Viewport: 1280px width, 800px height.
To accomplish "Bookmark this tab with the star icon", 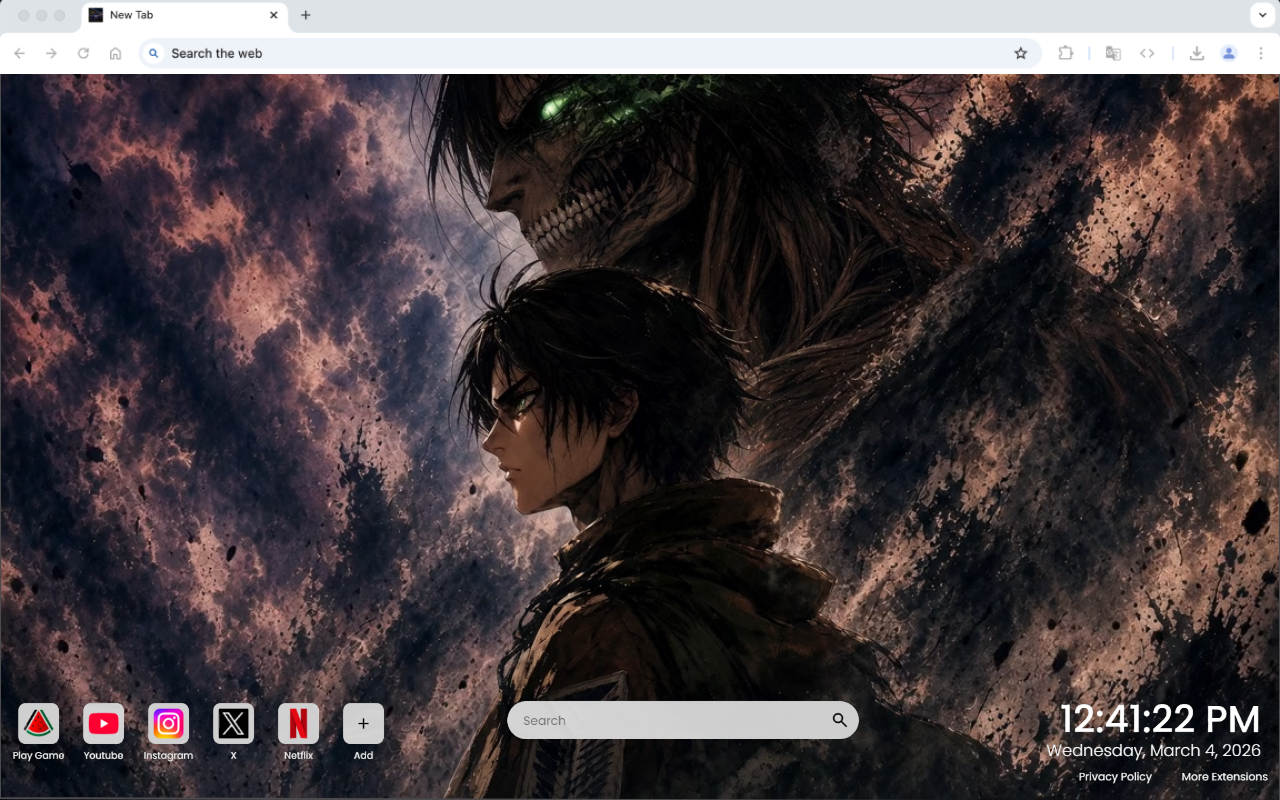I will (x=1020, y=53).
